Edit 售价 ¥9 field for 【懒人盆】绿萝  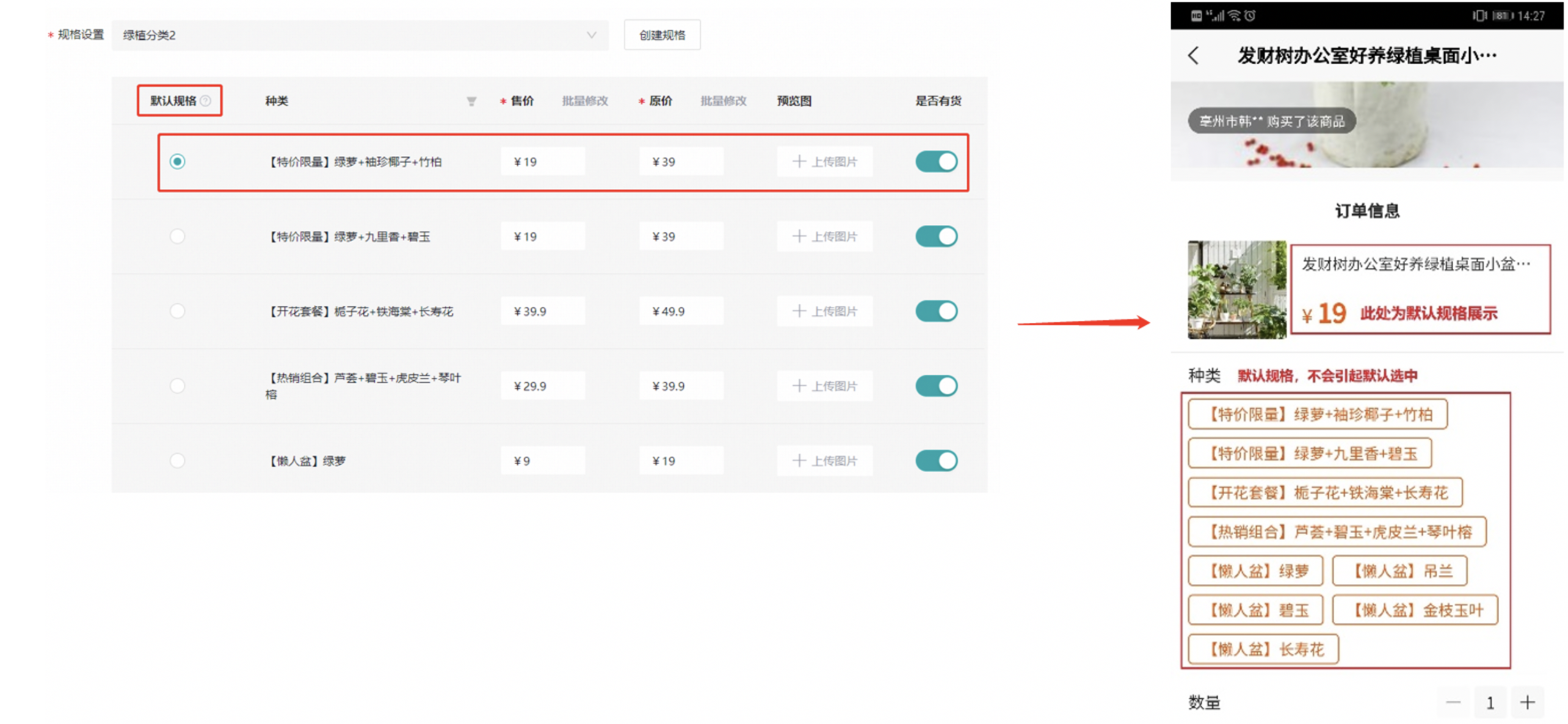coord(542,460)
